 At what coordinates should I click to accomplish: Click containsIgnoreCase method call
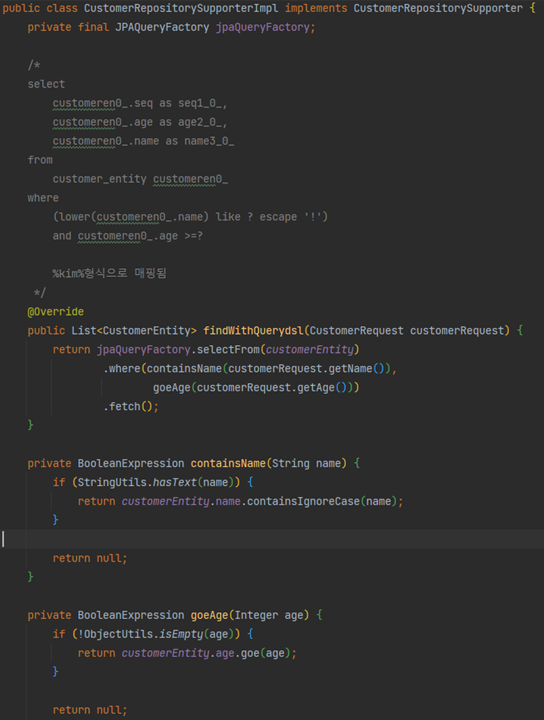(303, 501)
